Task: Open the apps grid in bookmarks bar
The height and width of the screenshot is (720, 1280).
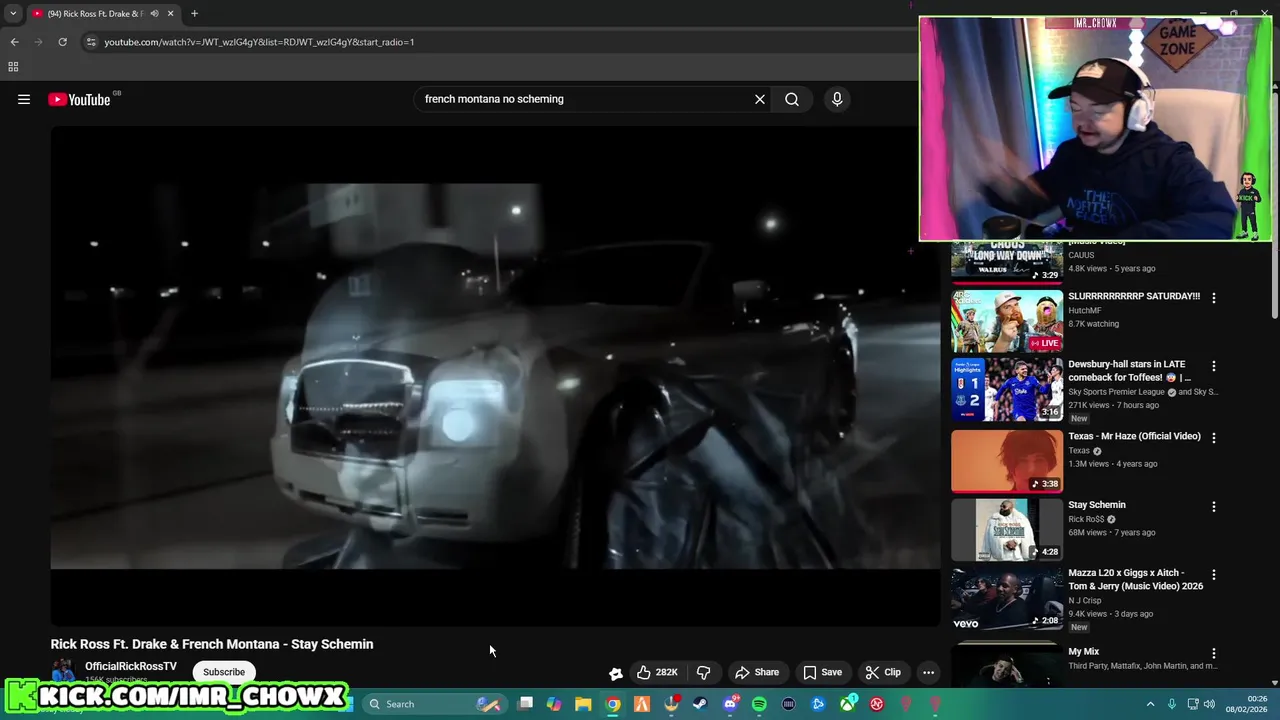Action: tap(13, 67)
